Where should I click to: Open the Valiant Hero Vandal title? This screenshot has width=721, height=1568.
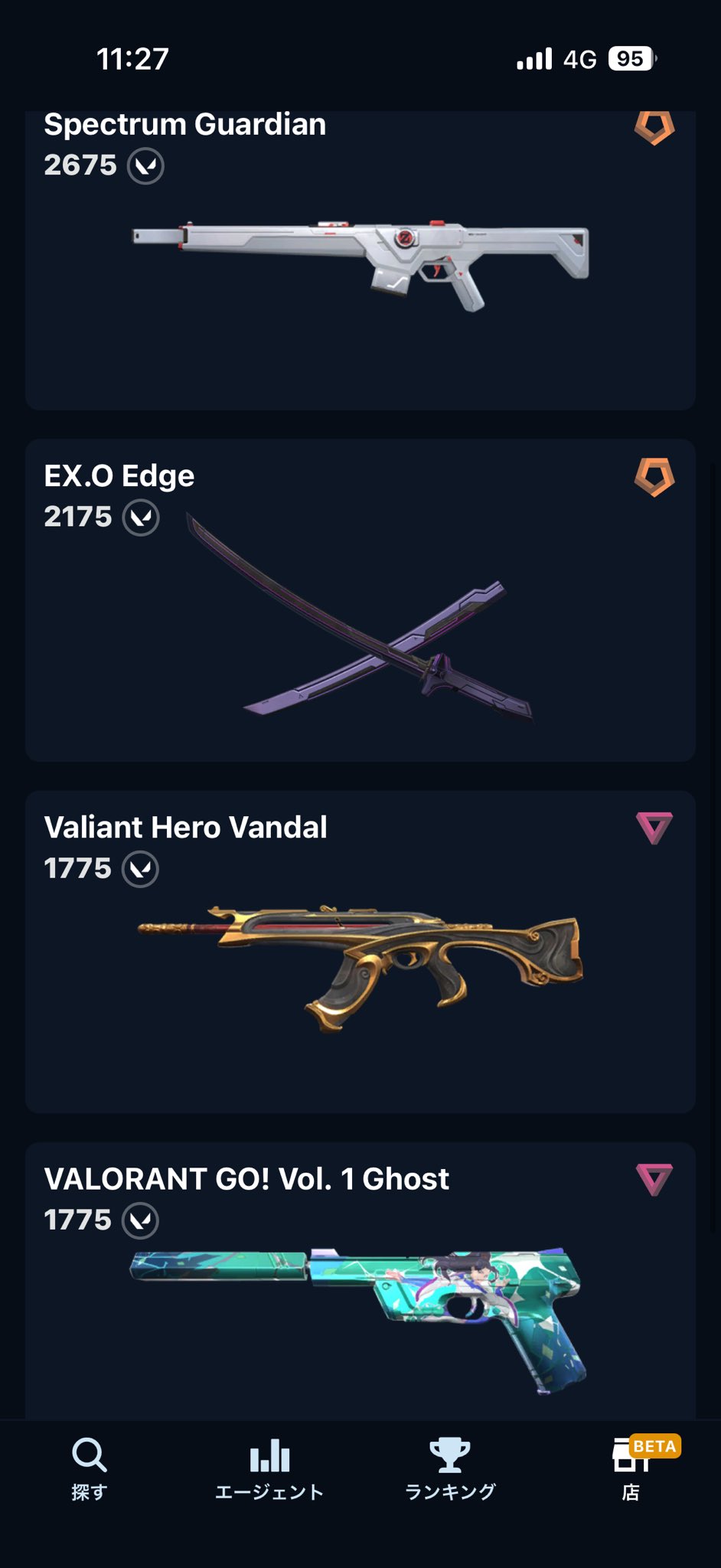[x=185, y=828]
